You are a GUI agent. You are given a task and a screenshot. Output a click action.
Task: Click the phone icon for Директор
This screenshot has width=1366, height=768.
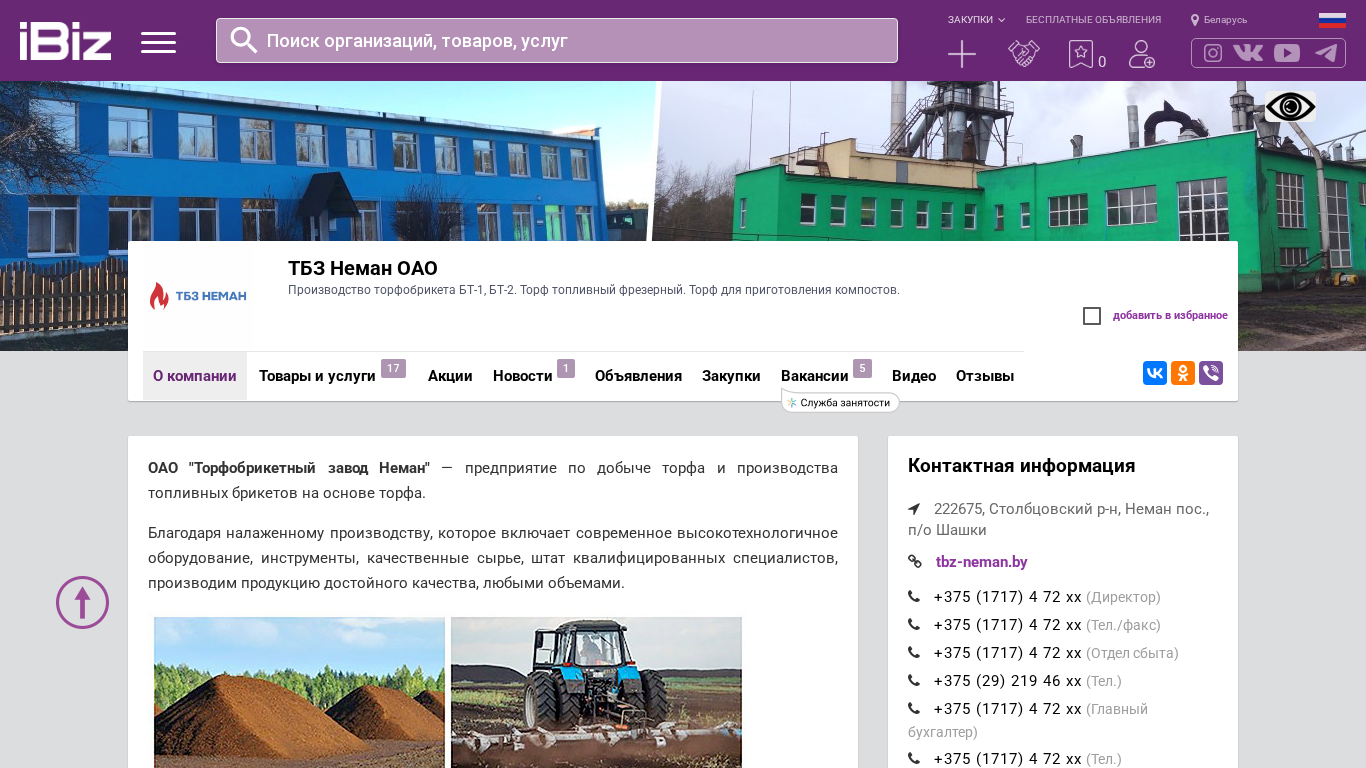(x=914, y=597)
